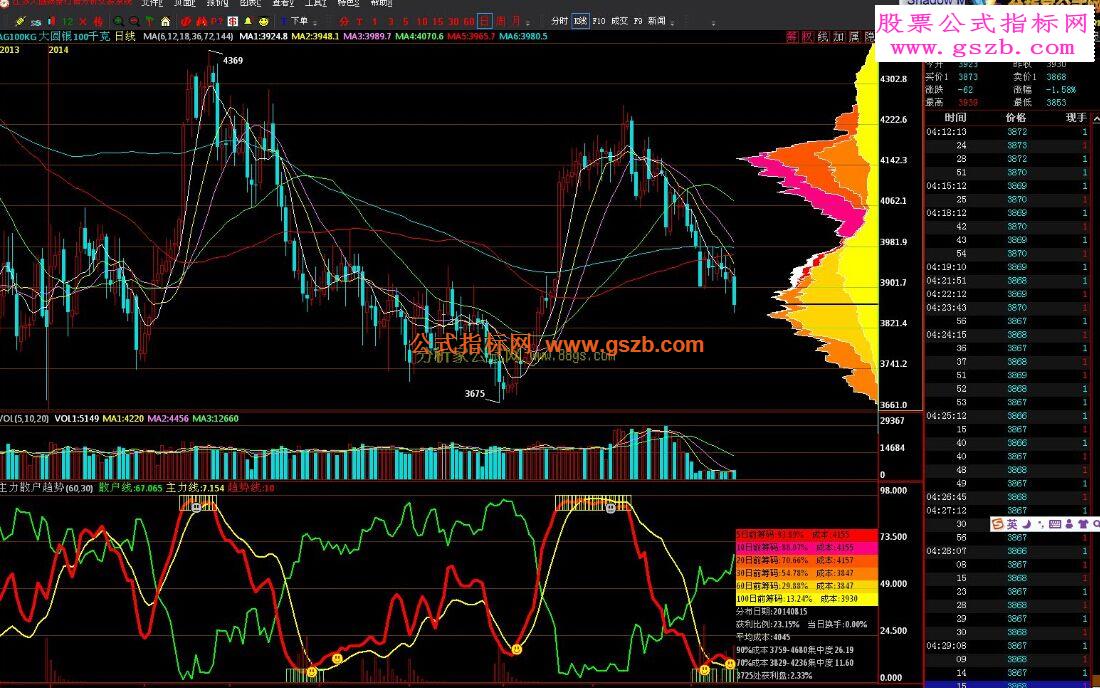Select the '月' monthly period button
The image size is (1100, 688).
(516, 22)
